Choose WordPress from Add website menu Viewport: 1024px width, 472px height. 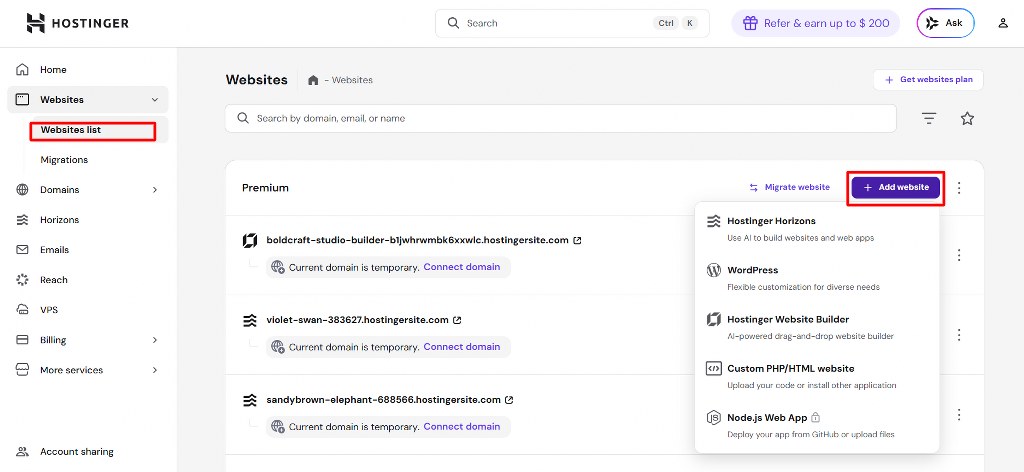pyautogui.click(x=816, y=277)
